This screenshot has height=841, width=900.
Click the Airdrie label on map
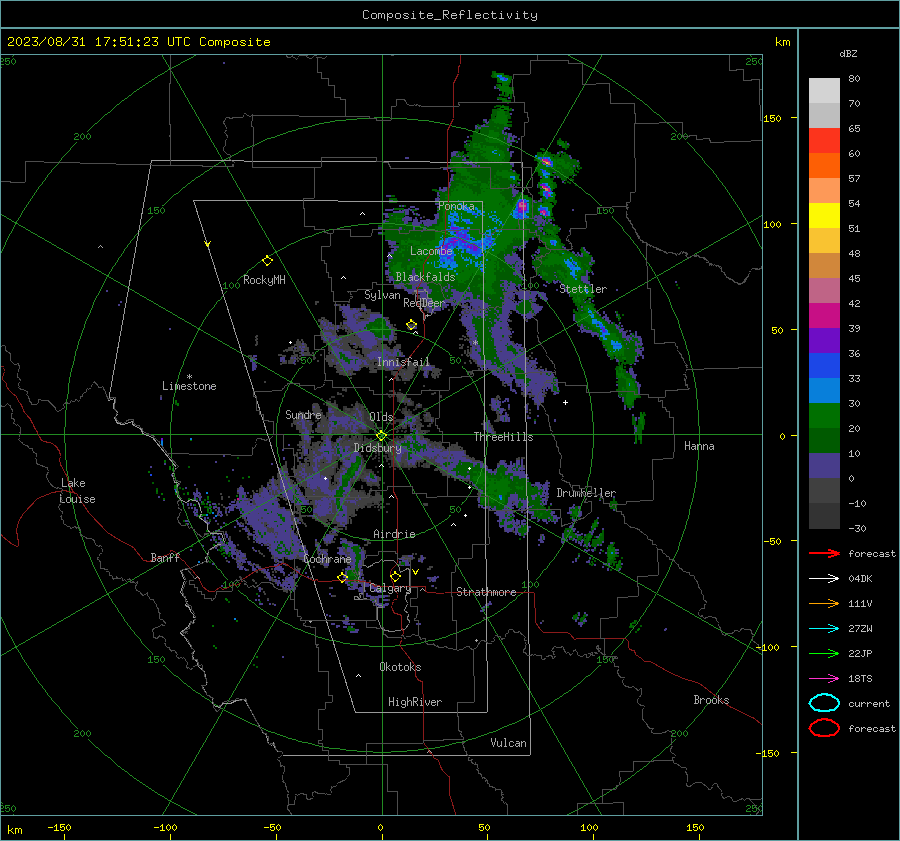coord(394,534)
